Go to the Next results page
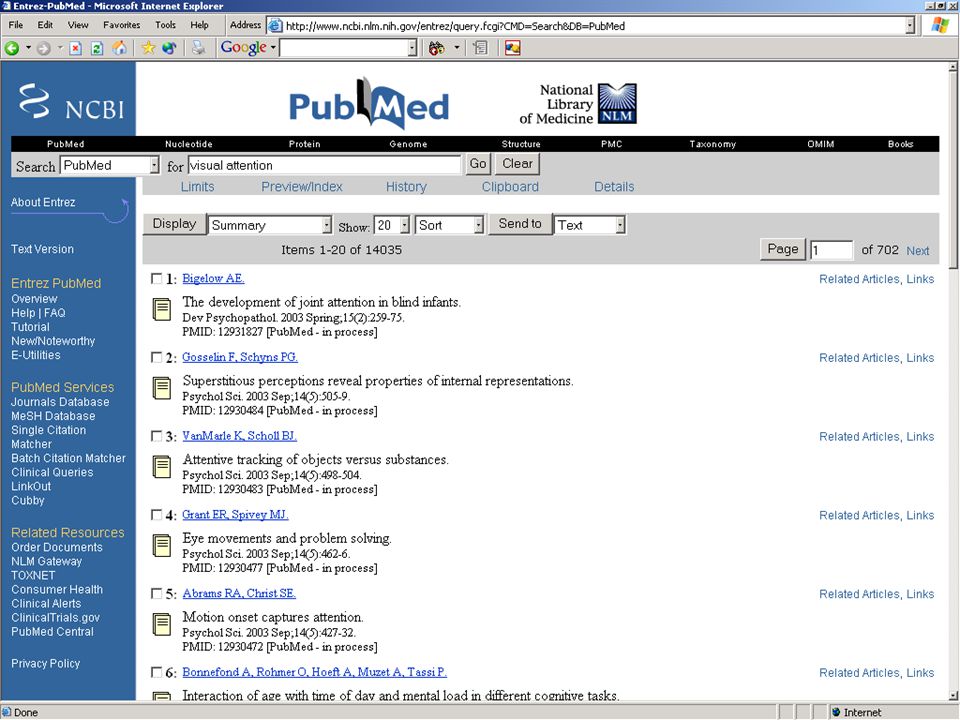 [x=918, y=250]
